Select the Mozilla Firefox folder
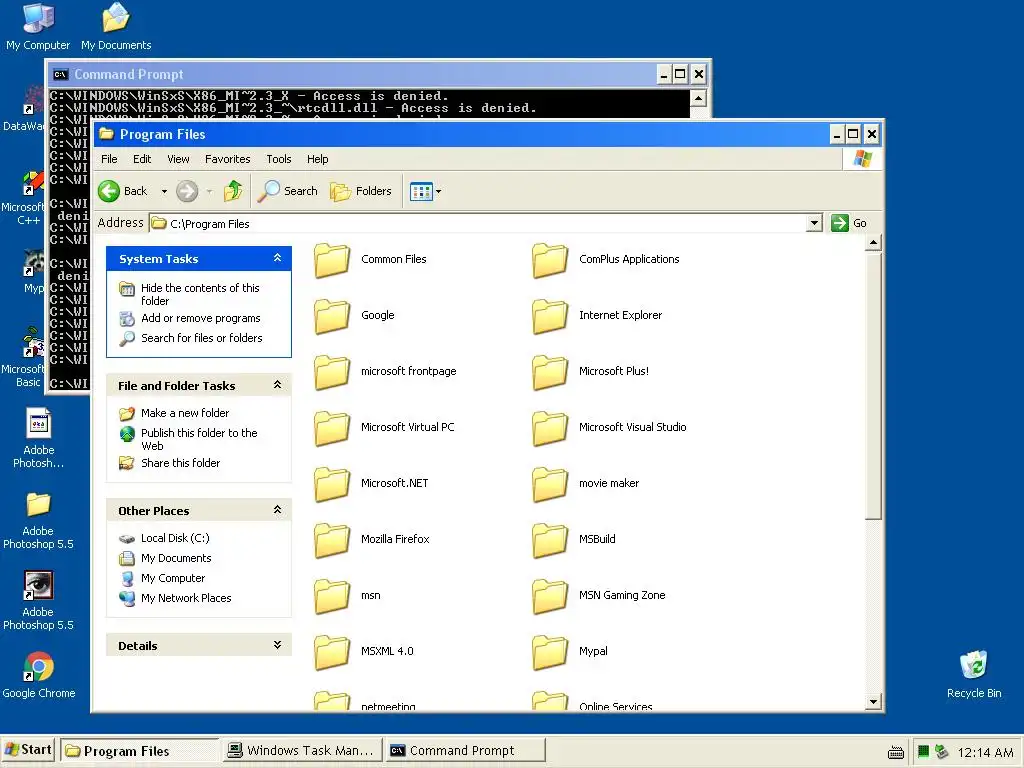Image resolution: width=1024 pixels, height=768 pixels. [372, 539]
